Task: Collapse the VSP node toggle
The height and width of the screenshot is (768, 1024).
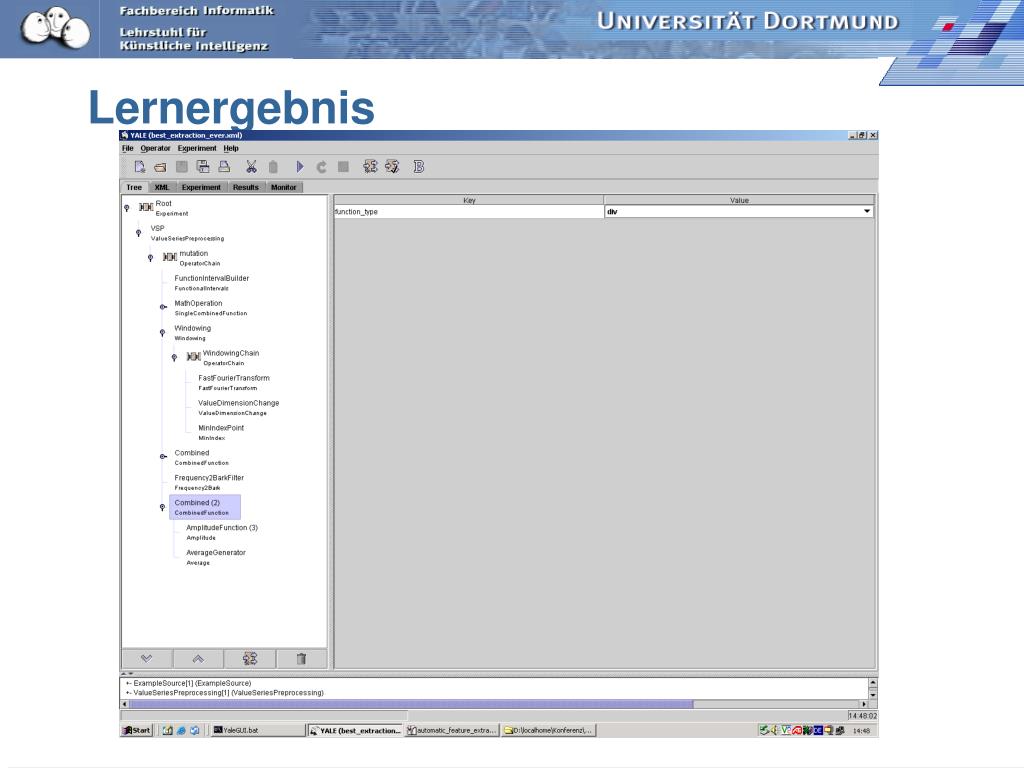Action: tap(138, 233)
